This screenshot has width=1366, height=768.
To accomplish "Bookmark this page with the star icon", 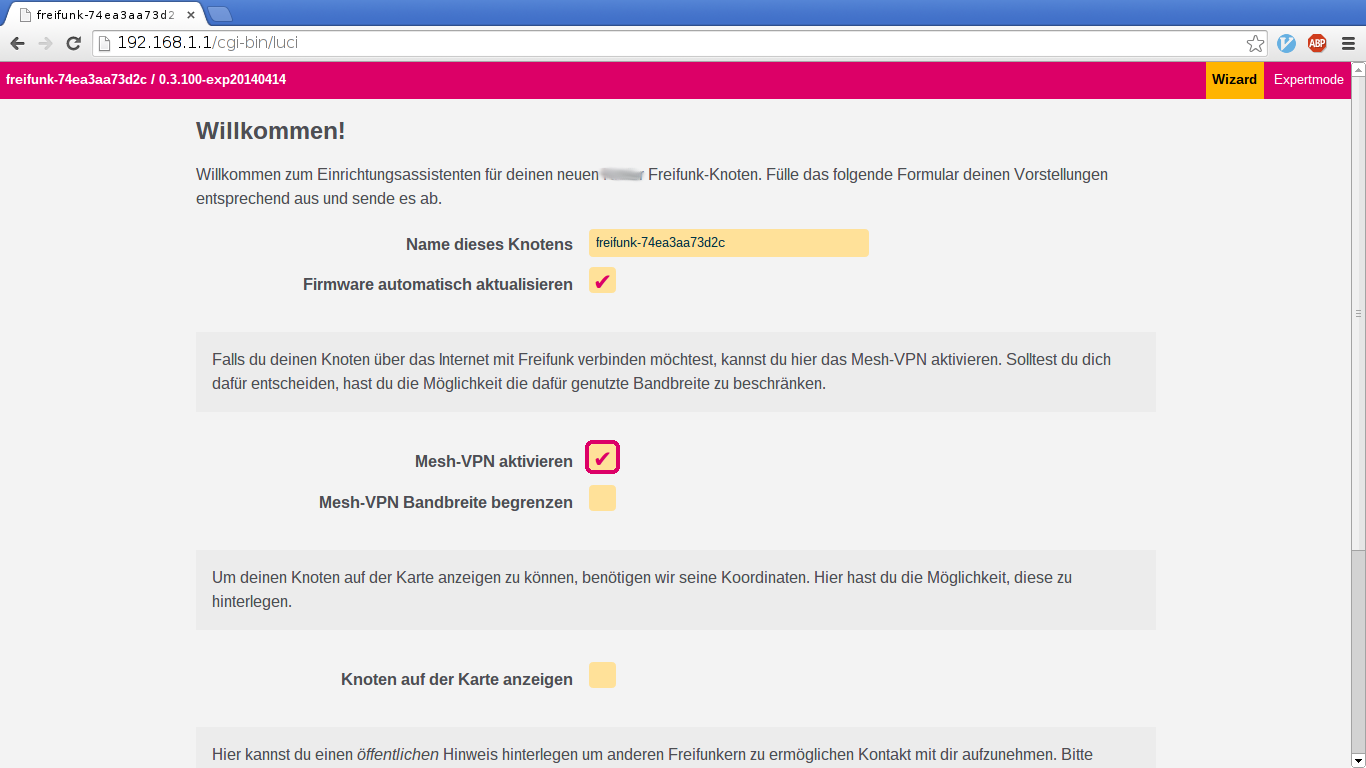I will [1255, 43].
